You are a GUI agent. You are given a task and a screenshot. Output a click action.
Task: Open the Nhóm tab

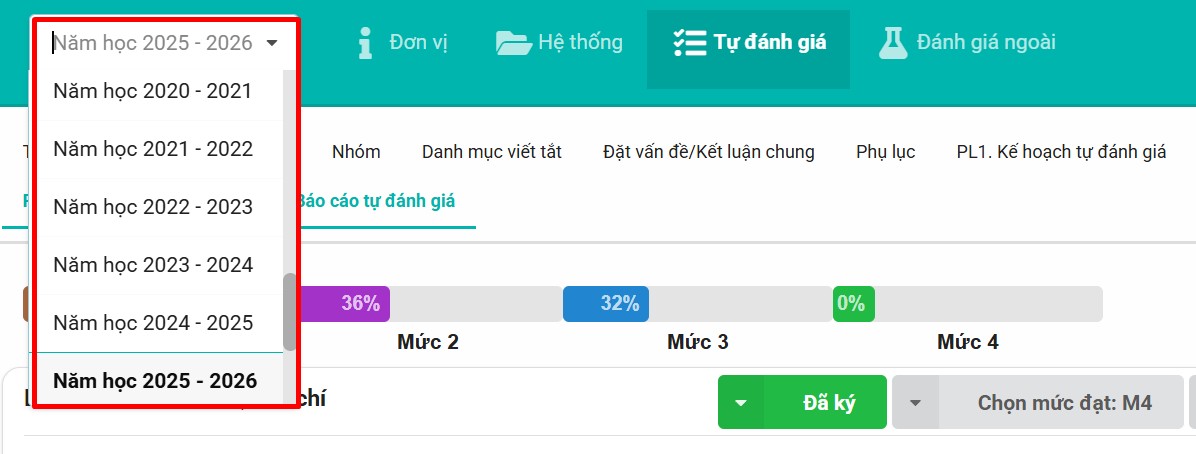[x=356, y=152]
